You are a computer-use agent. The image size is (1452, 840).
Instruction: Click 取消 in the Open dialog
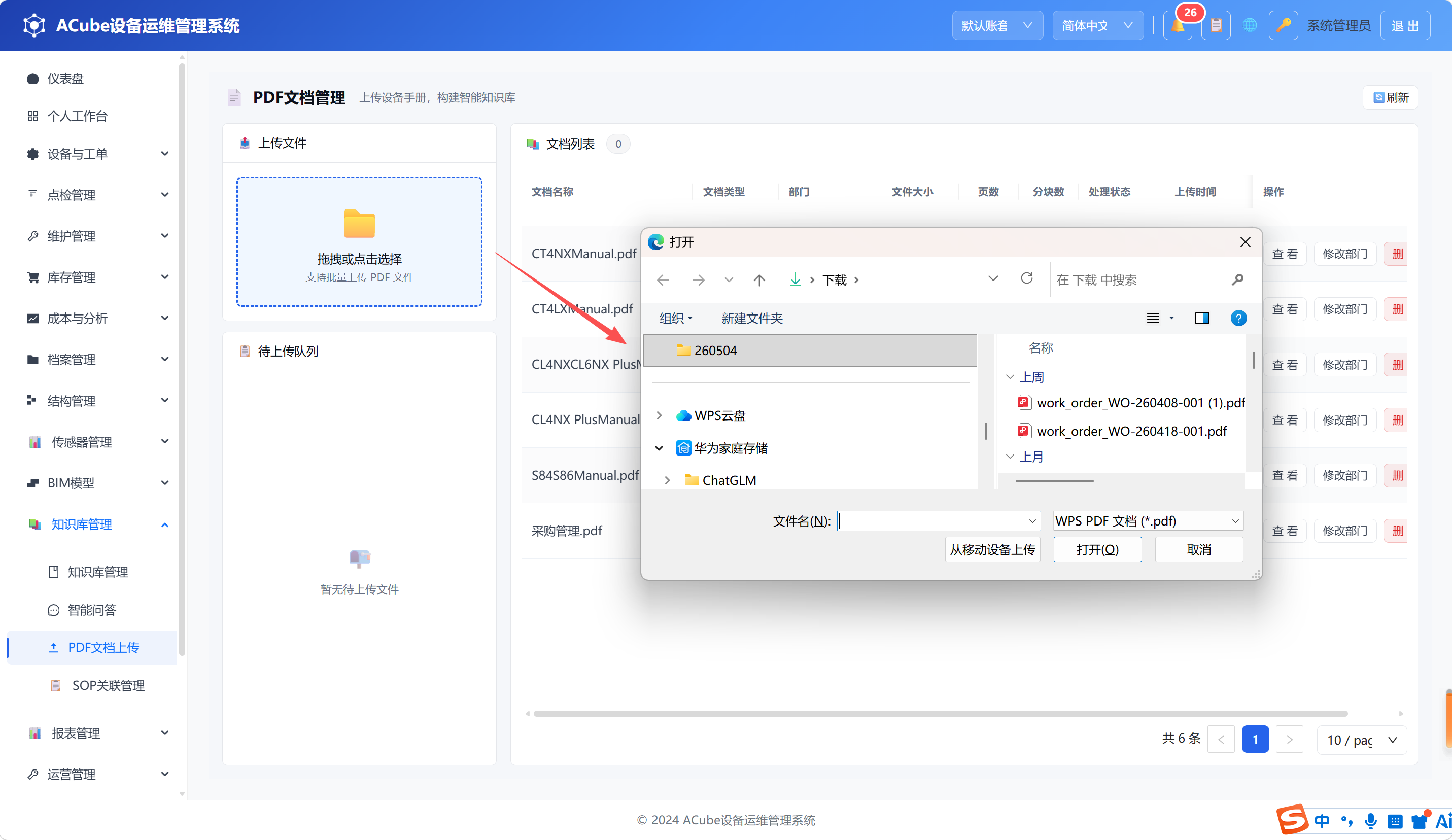pos(1199,550)
